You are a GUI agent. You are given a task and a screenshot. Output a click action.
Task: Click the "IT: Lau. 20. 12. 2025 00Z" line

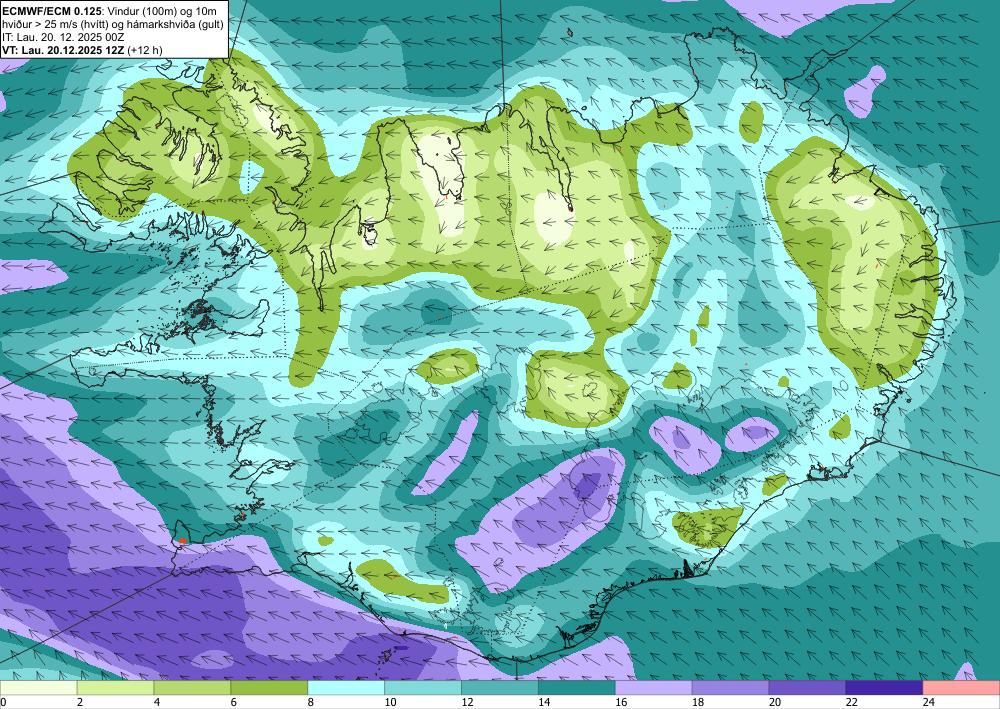(63, 37)
